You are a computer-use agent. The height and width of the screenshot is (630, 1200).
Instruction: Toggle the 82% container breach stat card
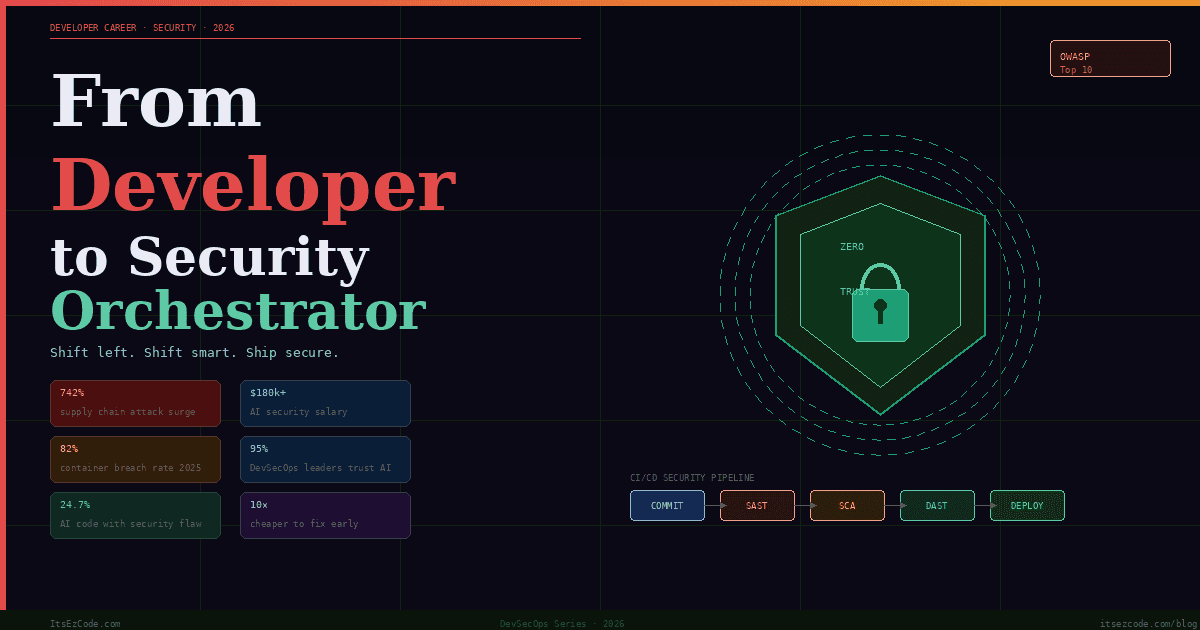click(x=135, y=459)
